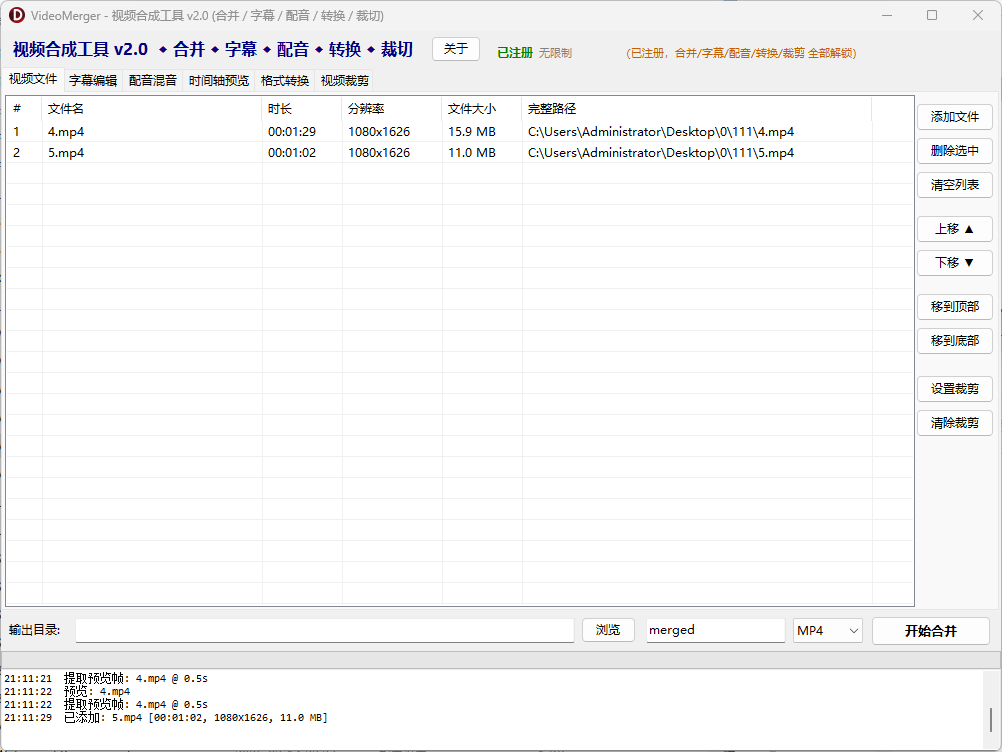Open the 关于 About dialog
Screen dimensions: 1002x752
tap(456, 48)
